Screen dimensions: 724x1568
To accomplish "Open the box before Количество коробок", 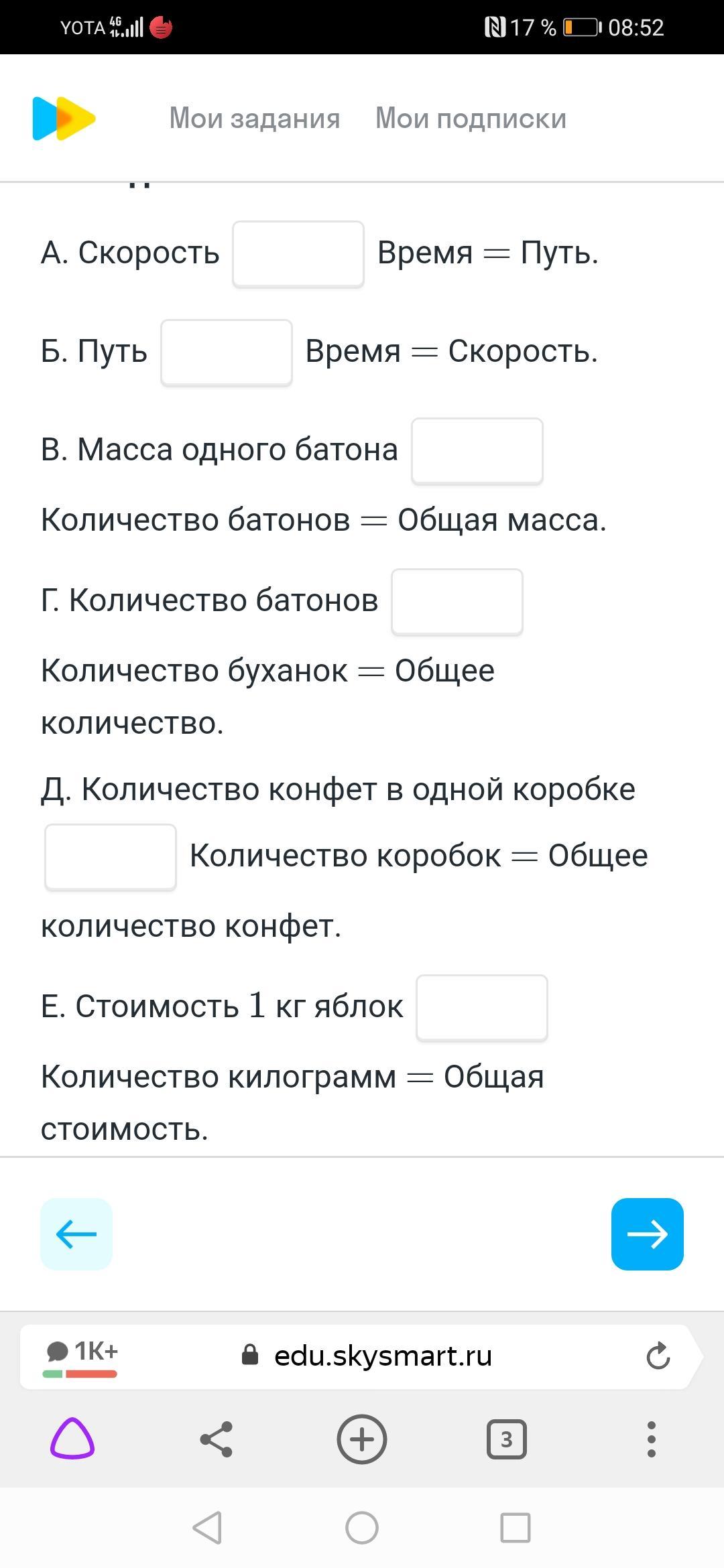I will click(111, 857).
